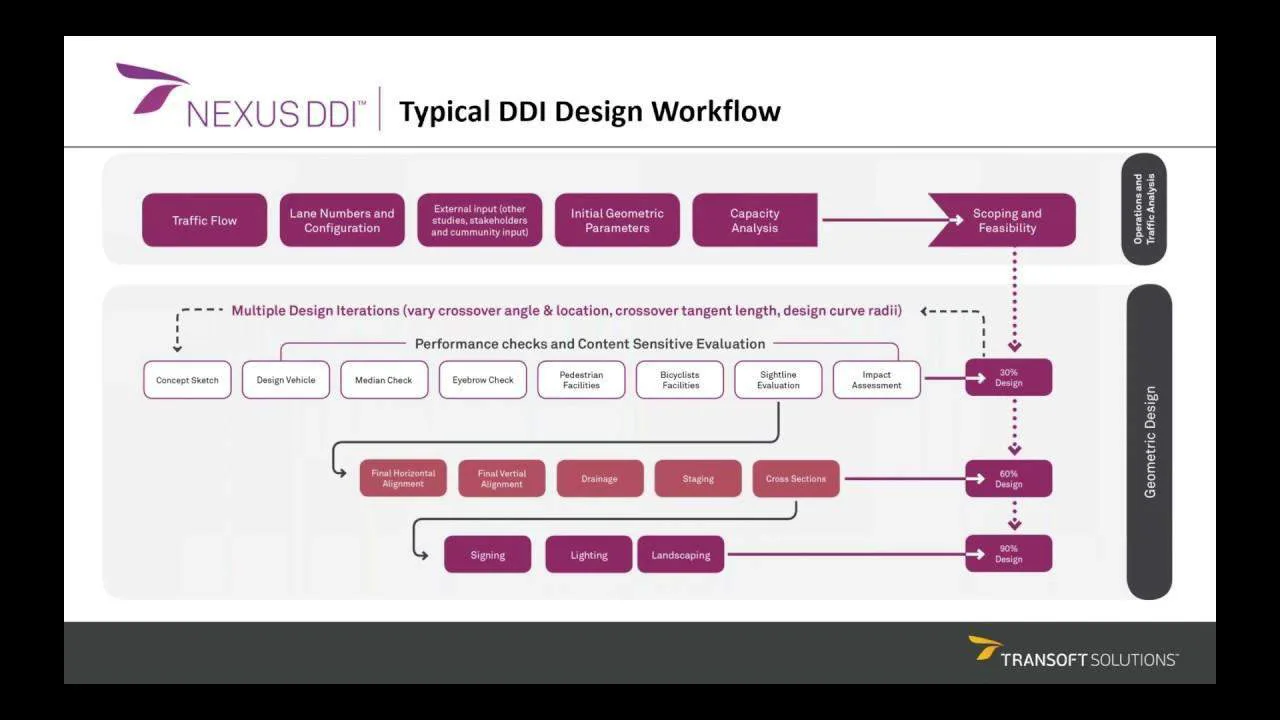Select the Sightline Evaluation box
This screenshot has width=1280, height=720.
point(778,380)
